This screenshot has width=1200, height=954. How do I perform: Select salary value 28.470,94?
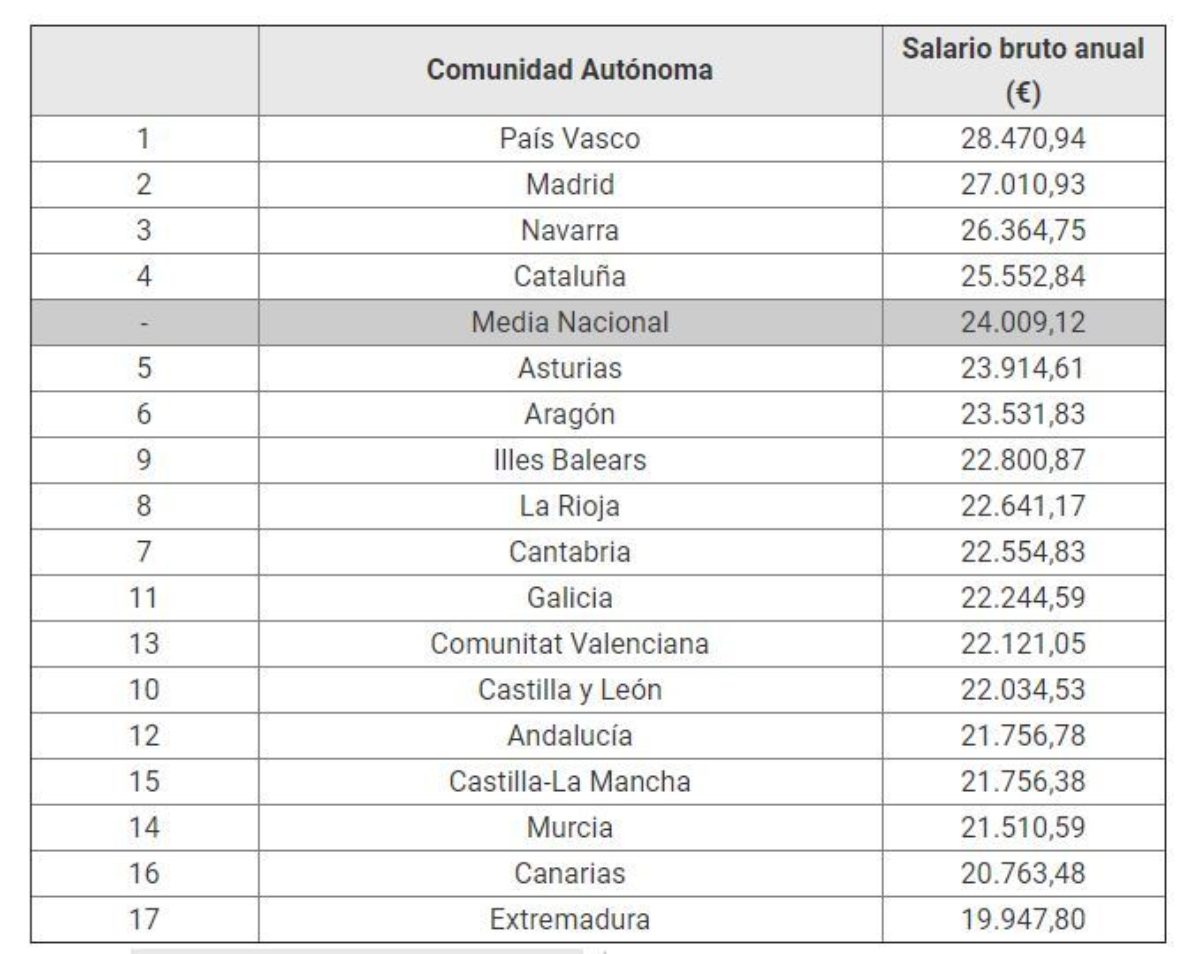pos(1023,139)
